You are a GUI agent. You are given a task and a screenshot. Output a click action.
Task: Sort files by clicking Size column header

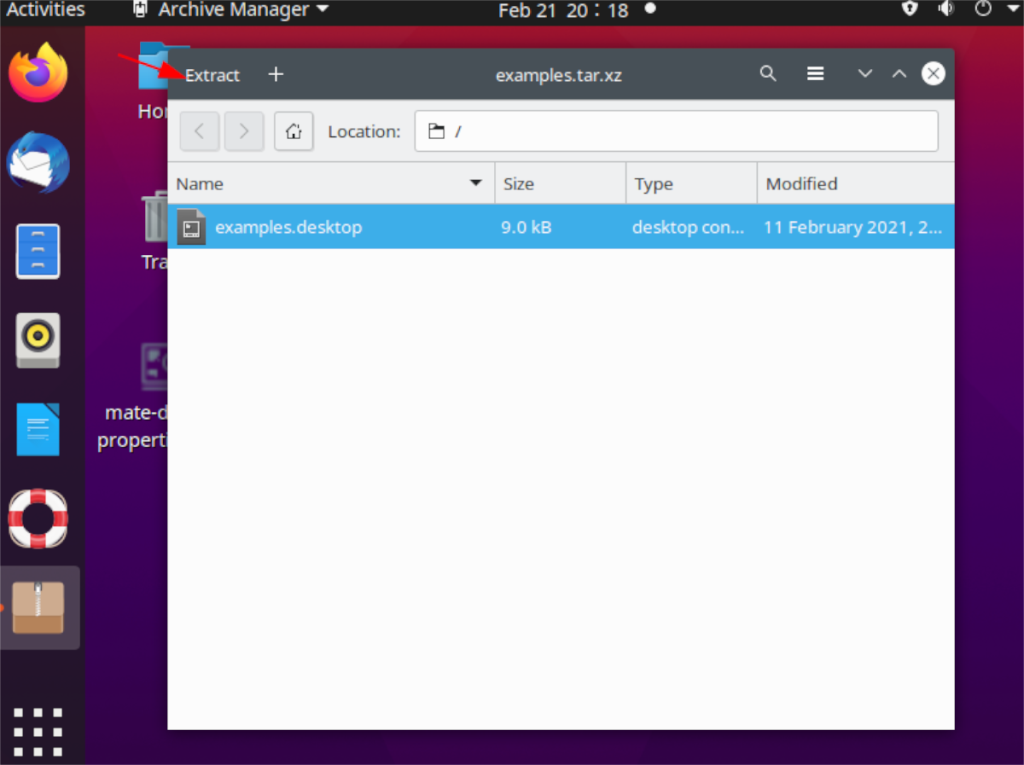point(519,183)
